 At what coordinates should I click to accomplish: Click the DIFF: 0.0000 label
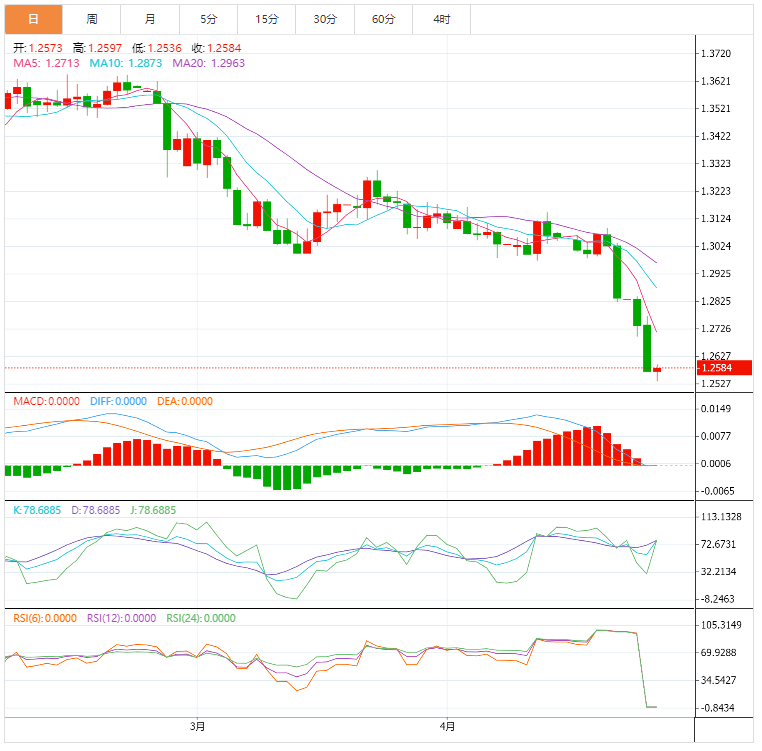[x=118, y=402]
